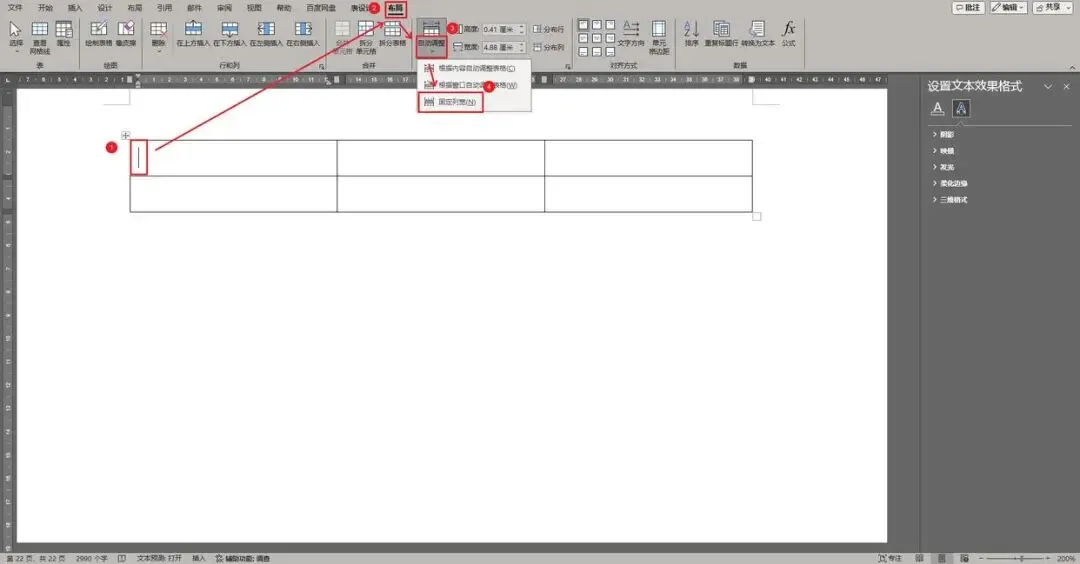Change 文字方向 text direction
The image size is (1080, 564).
pyautogui.click(x=631, y=34)
